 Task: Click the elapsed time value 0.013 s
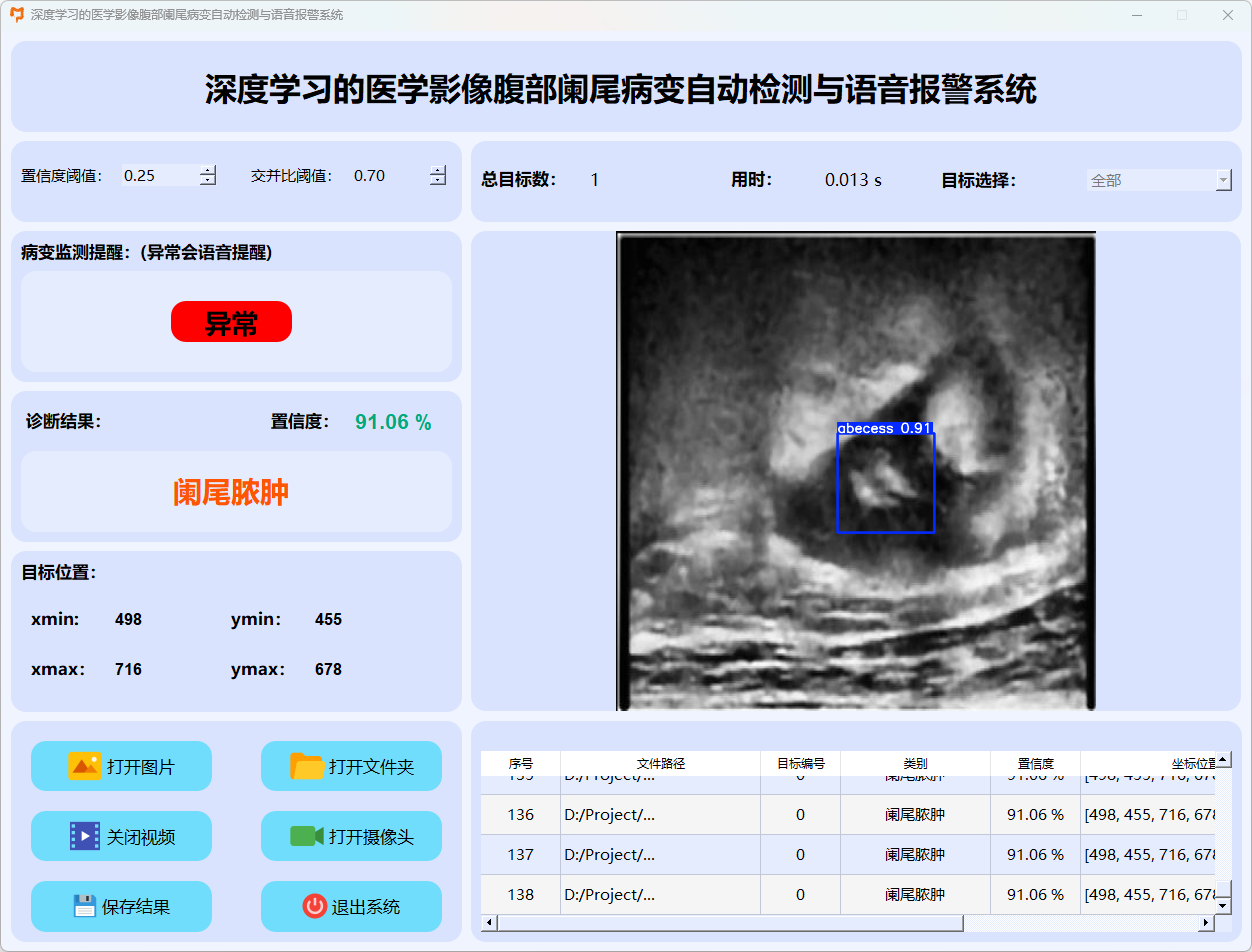tap(853, 181)
